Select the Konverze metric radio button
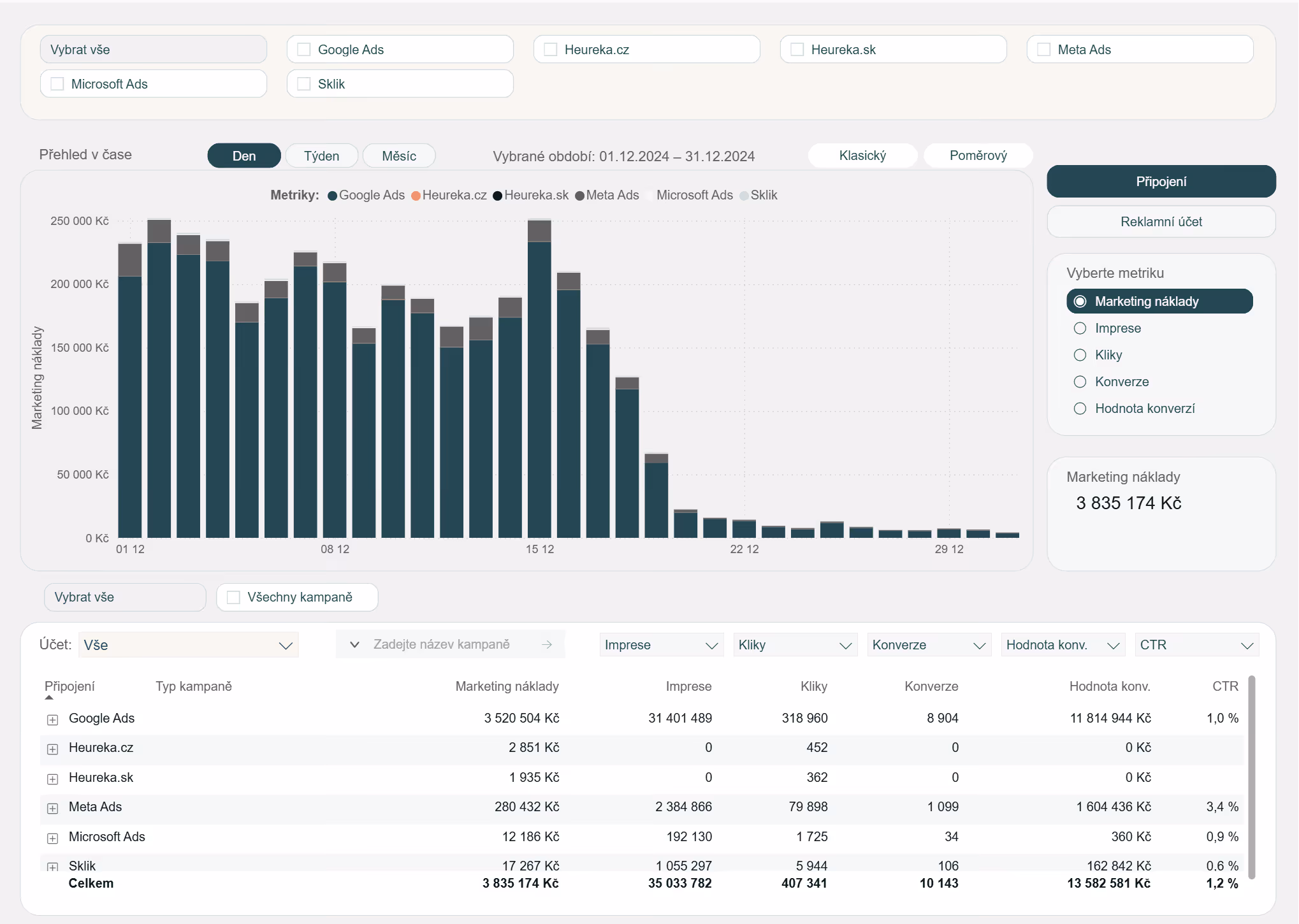The image size is (1299, 924). (x=1080, y=382)
